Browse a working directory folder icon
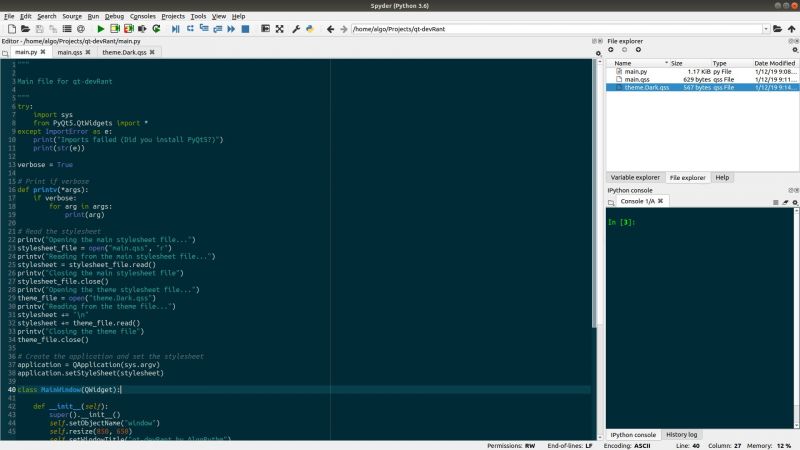Screen dimensions: 800x450 pyautogui.click(x=778, y=29)
